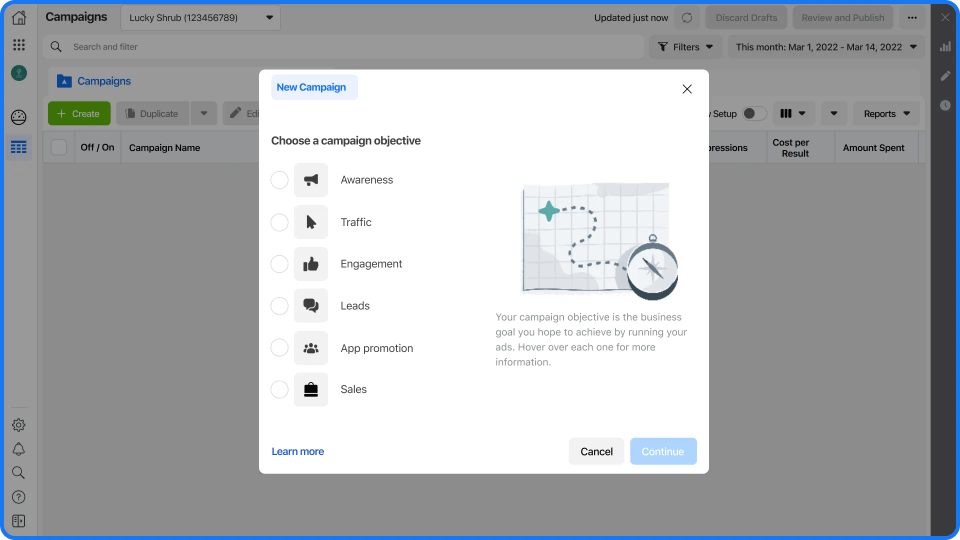
Task: Click the App promotion people icon
Action: pos(311,348)
